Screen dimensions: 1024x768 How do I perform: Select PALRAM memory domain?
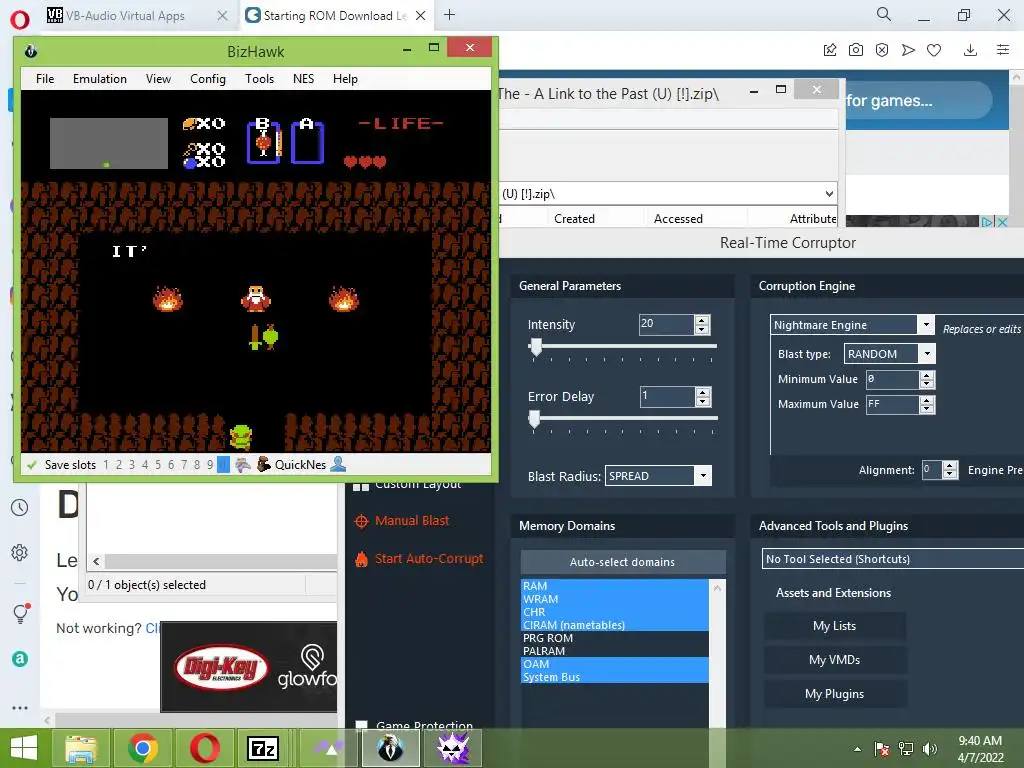(x=615, y=651)
